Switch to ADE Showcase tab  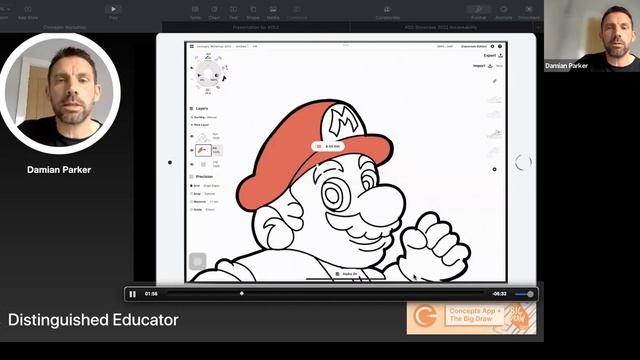441,27
